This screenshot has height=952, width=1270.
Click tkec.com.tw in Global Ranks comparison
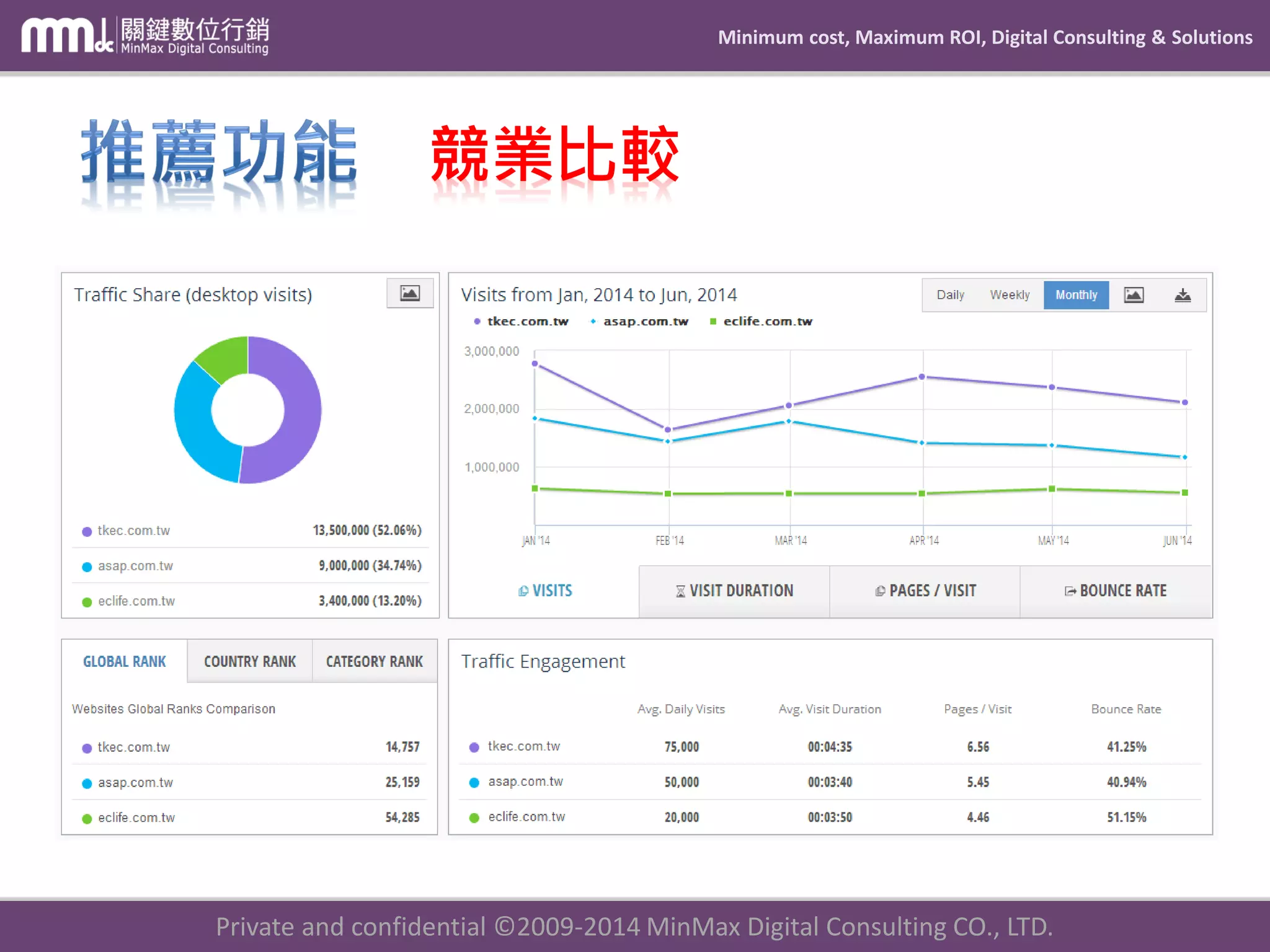point(133,747)
